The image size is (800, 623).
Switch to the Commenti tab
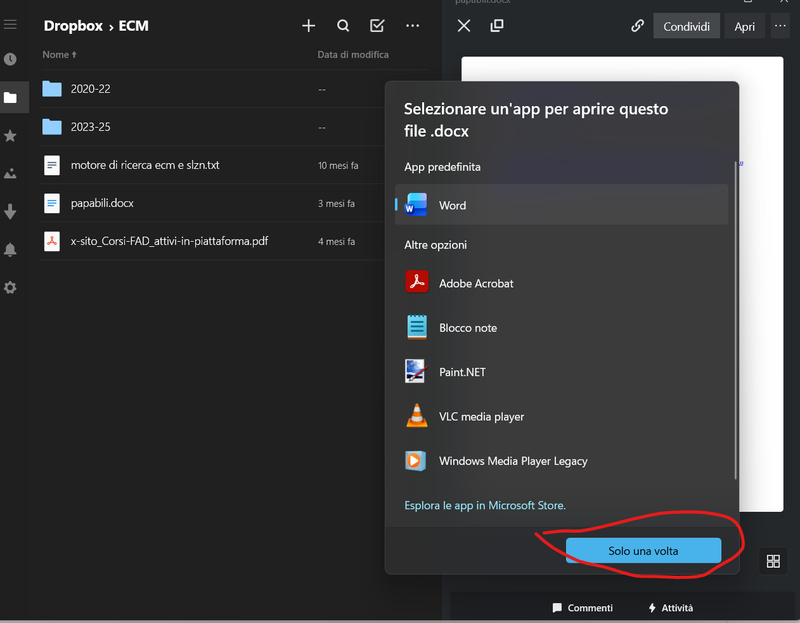coord(582,607)
